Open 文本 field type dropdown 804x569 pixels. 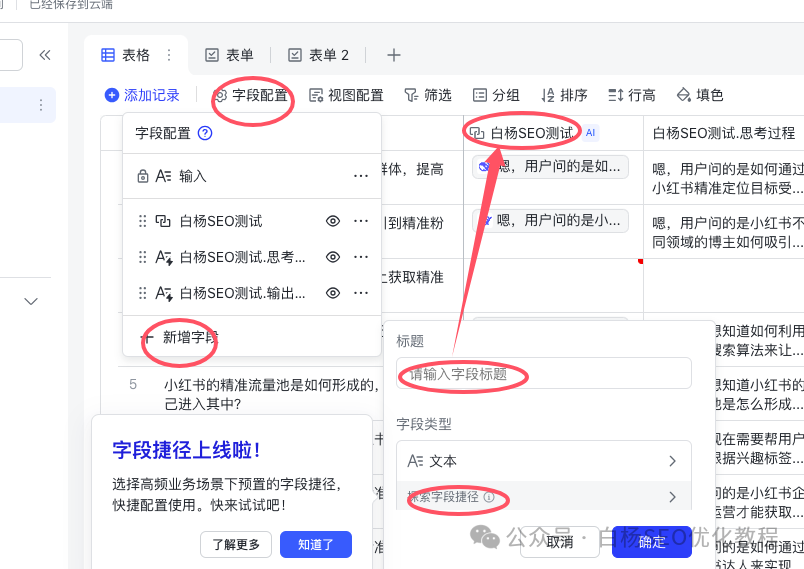544,461
